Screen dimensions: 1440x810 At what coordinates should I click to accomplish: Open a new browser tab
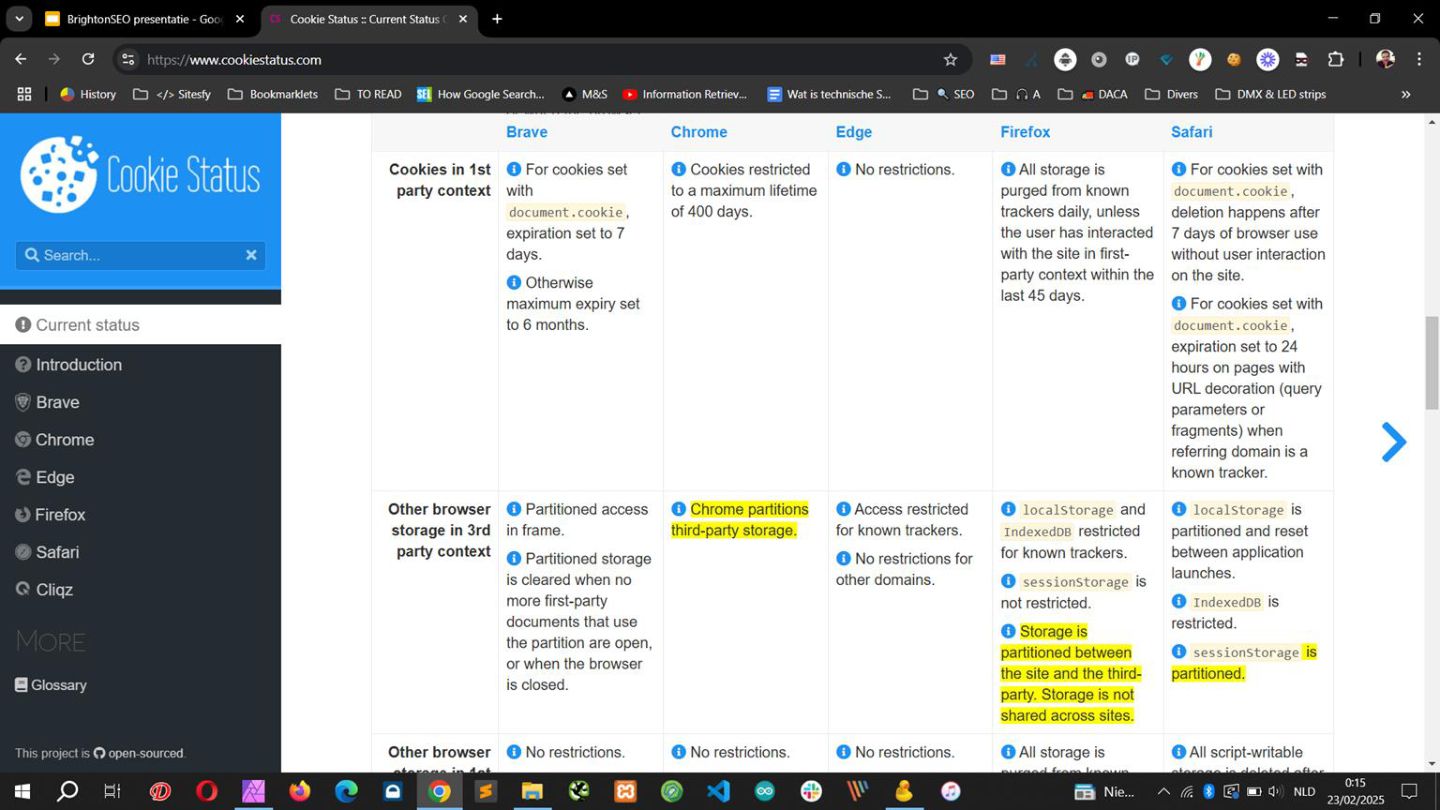(497, 19)
